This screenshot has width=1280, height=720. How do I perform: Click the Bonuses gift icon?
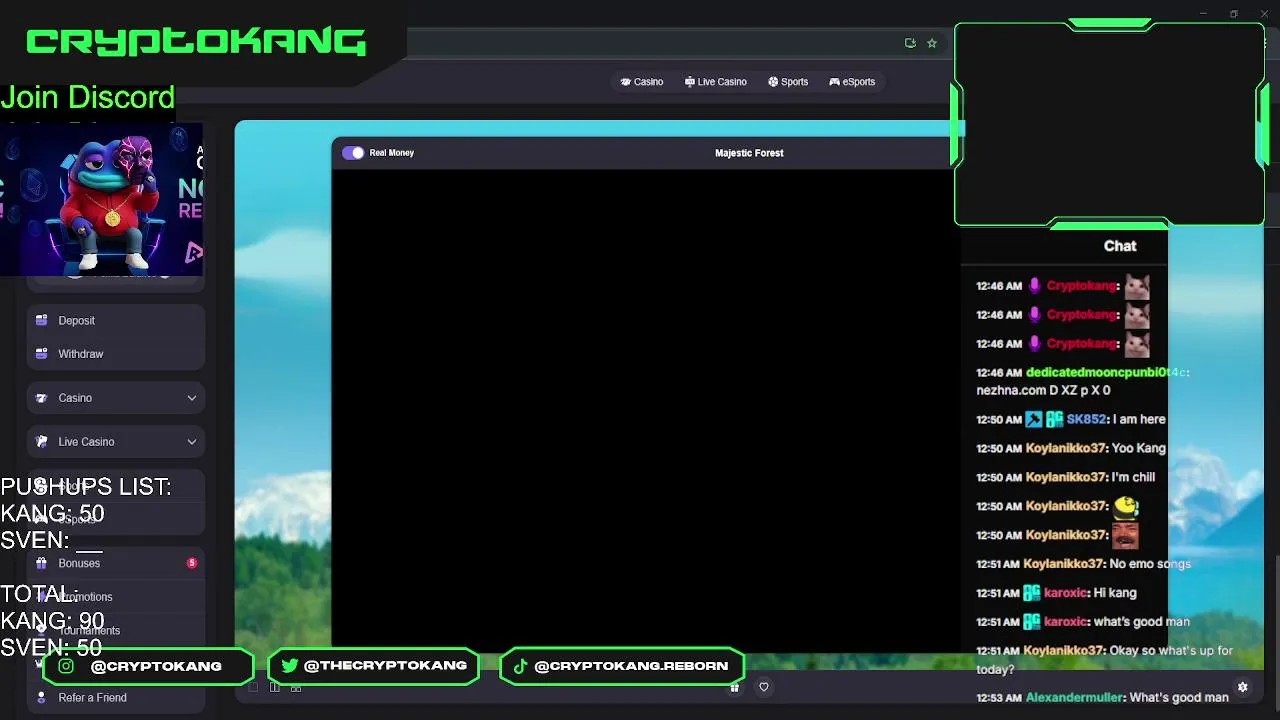(x=41, y=563)
